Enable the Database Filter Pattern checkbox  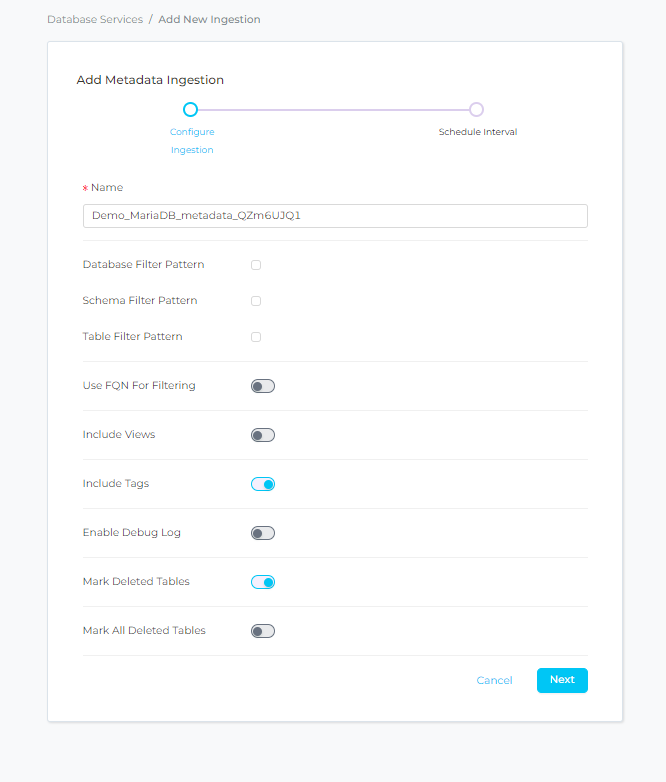click(256, 265)
